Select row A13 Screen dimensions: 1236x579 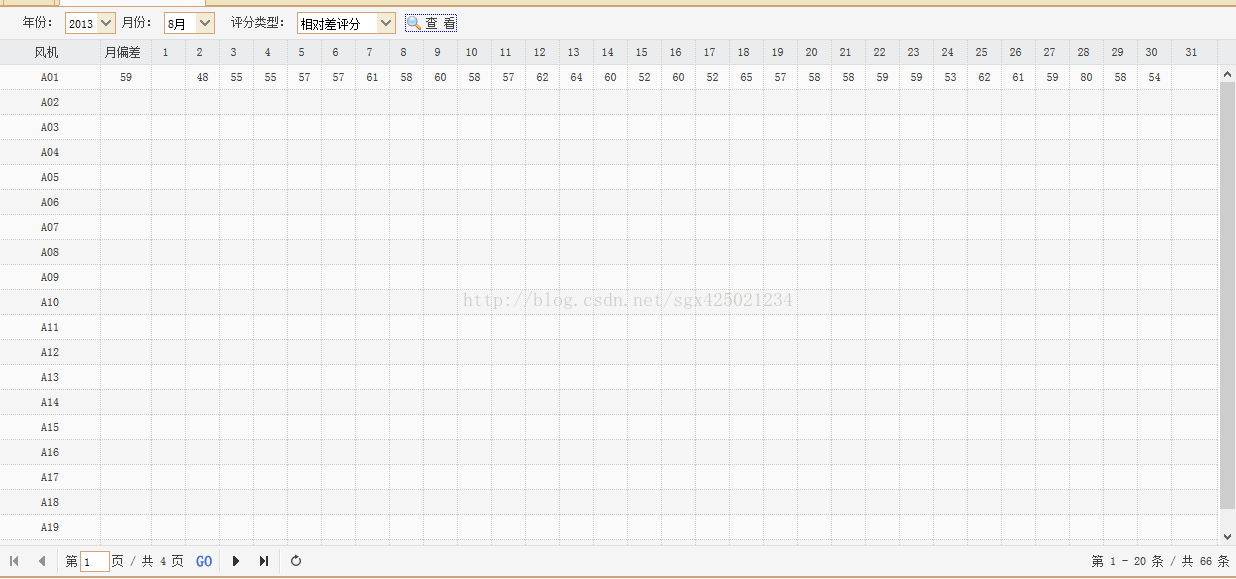[x=609, y=377]
